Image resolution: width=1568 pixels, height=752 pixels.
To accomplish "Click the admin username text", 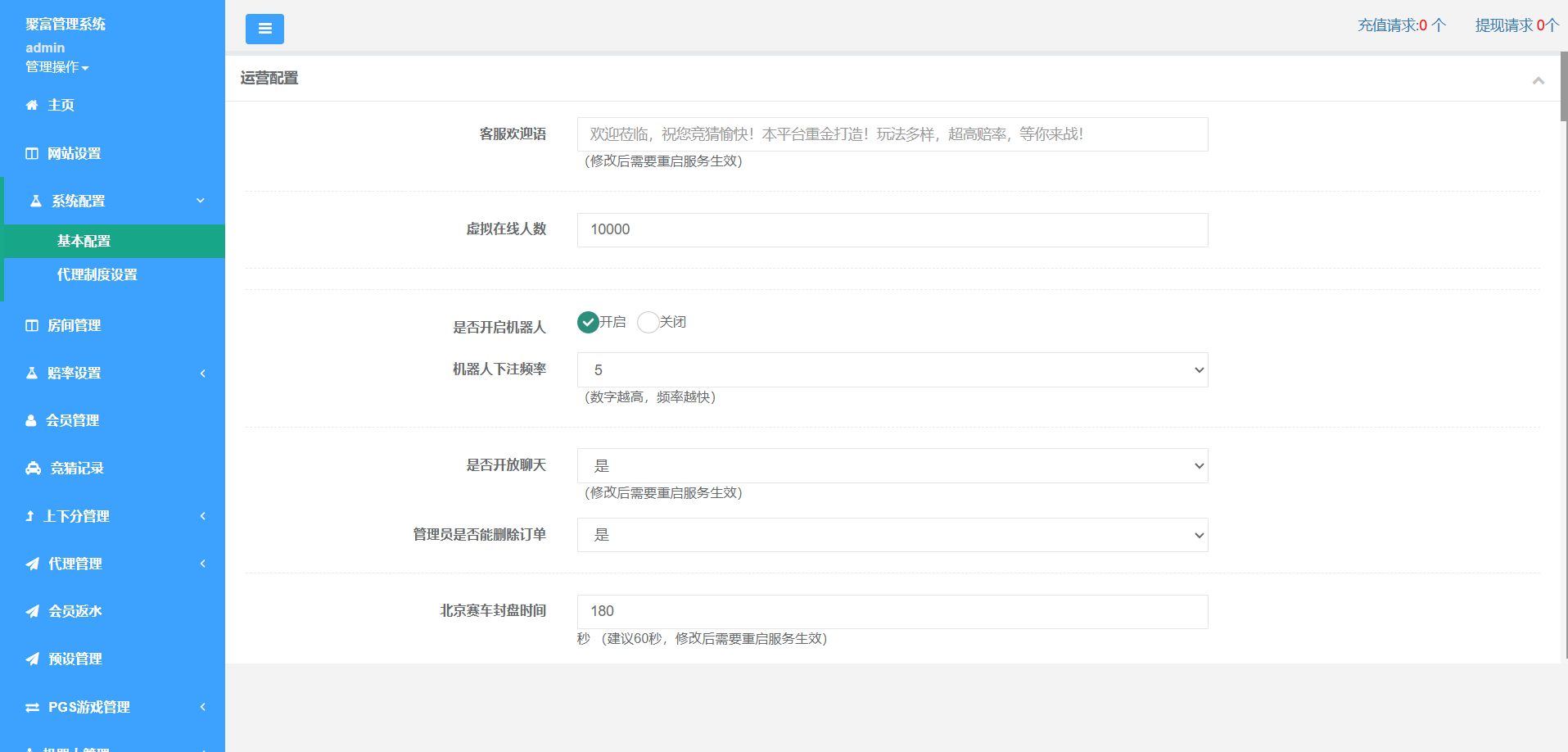I will 45,48.
